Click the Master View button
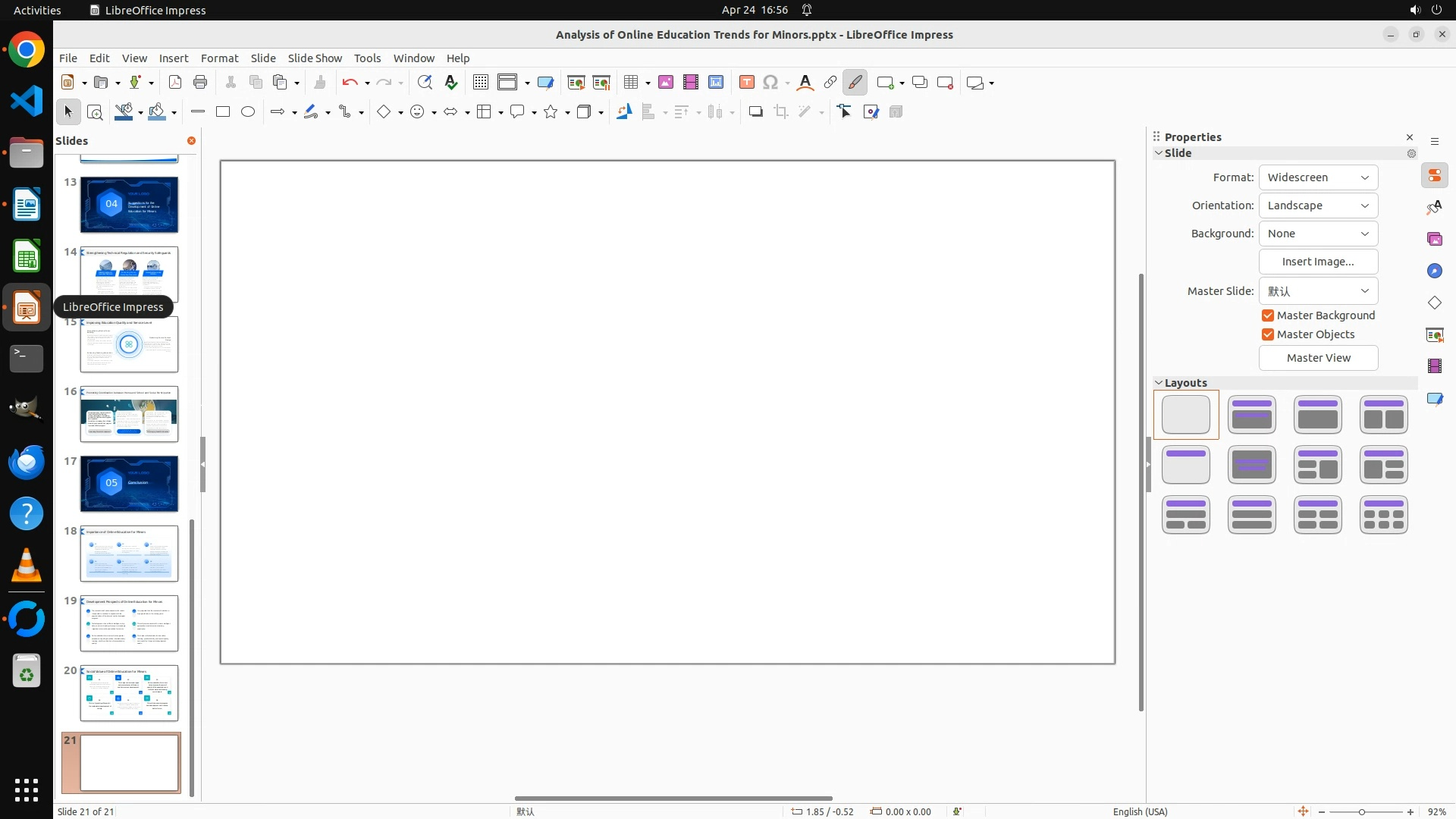Screen dimensions: 1456x819 tap(1318, 358)
